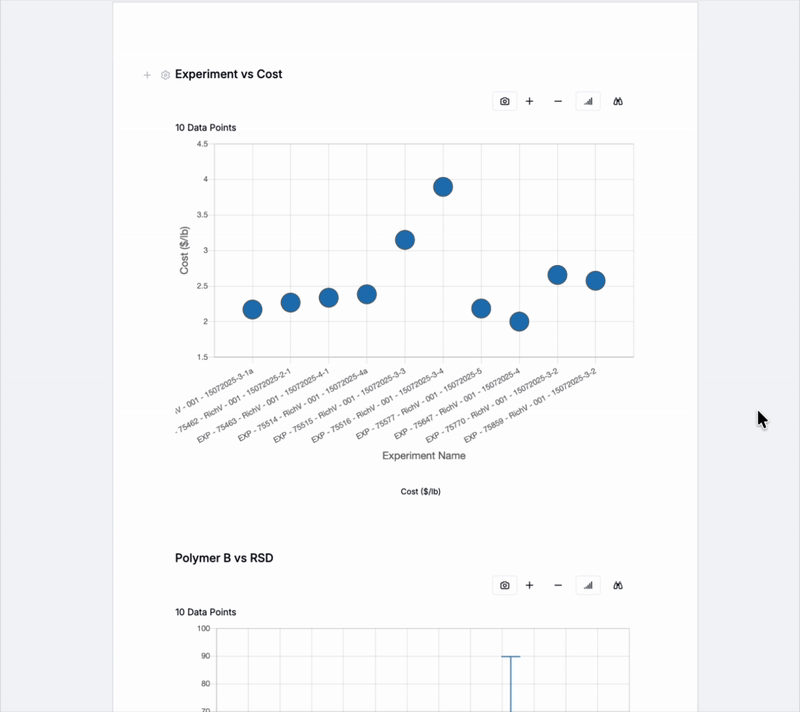Click the error bar in Polymer B chart
The width and height of the screenshot is (800, 712).
(511, 682)
